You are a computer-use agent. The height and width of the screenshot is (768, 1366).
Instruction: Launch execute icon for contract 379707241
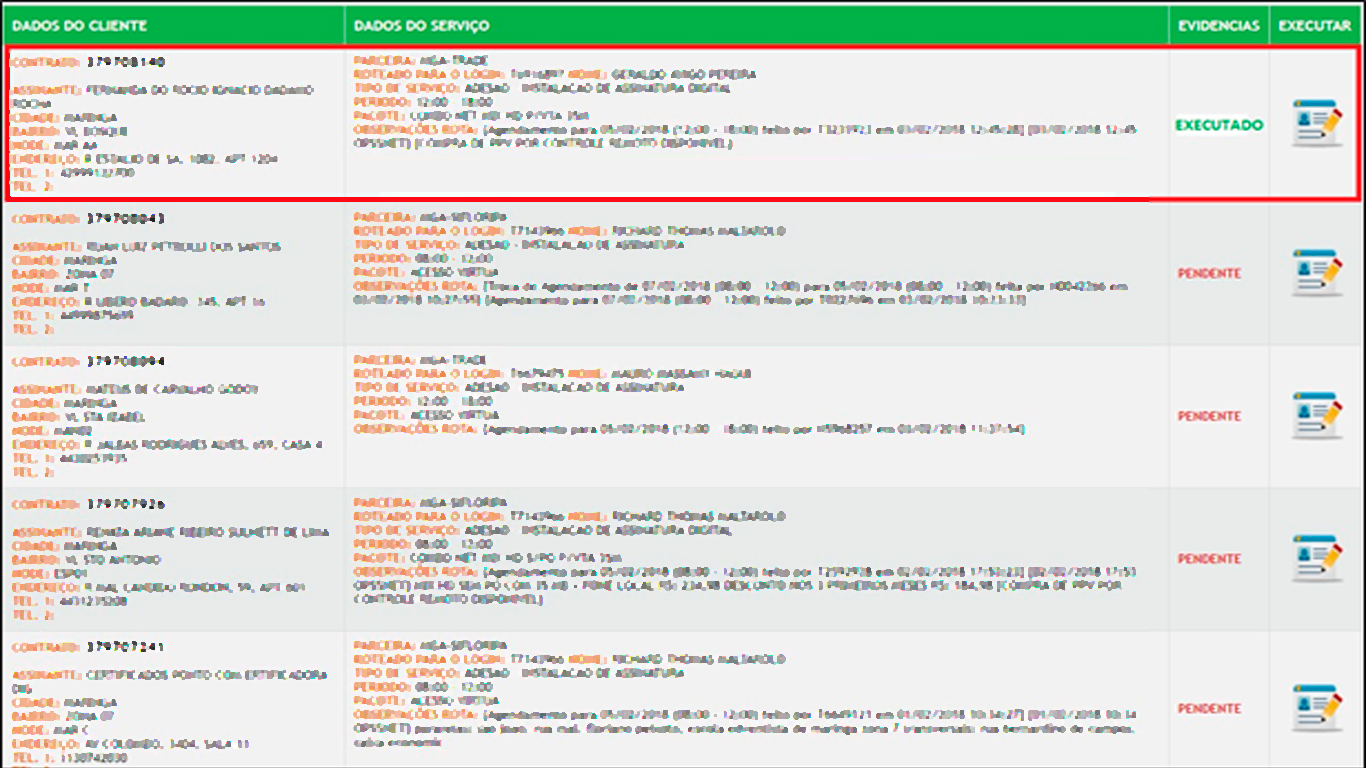pyautogui.click(x=1315, y=708)
